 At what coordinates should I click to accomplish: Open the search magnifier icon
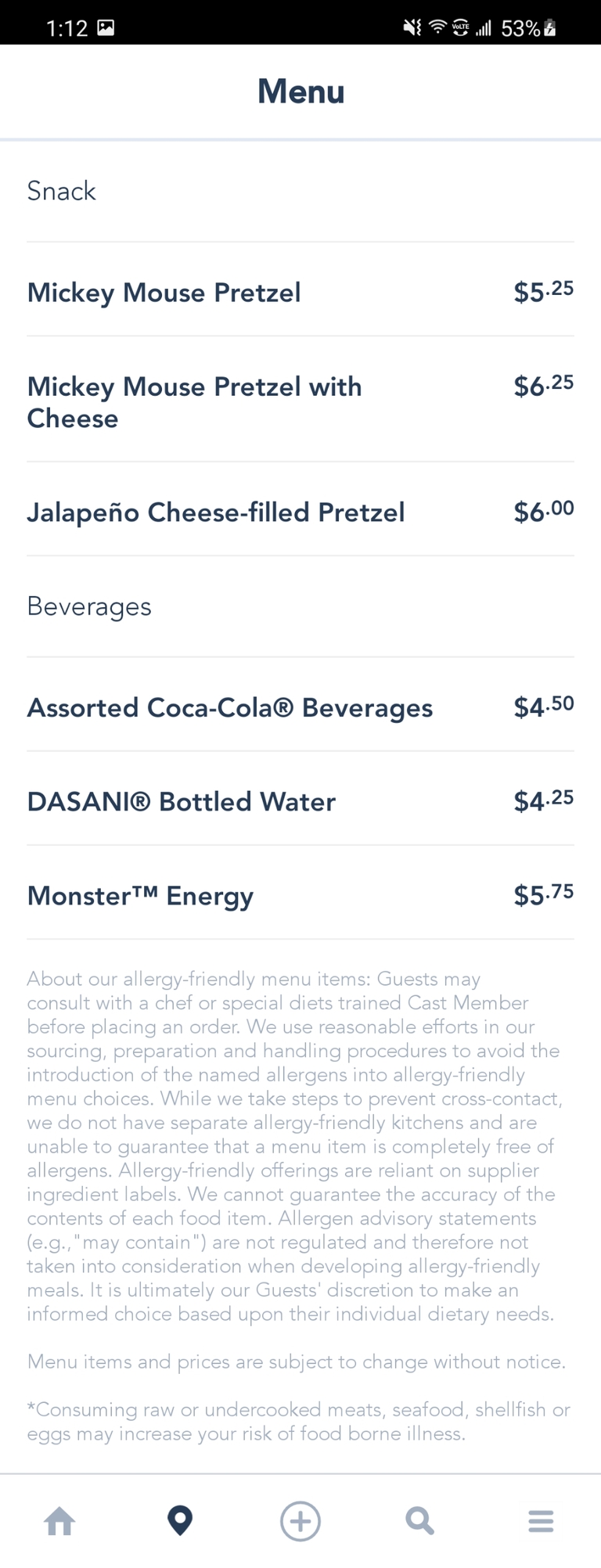point(420,1521)
